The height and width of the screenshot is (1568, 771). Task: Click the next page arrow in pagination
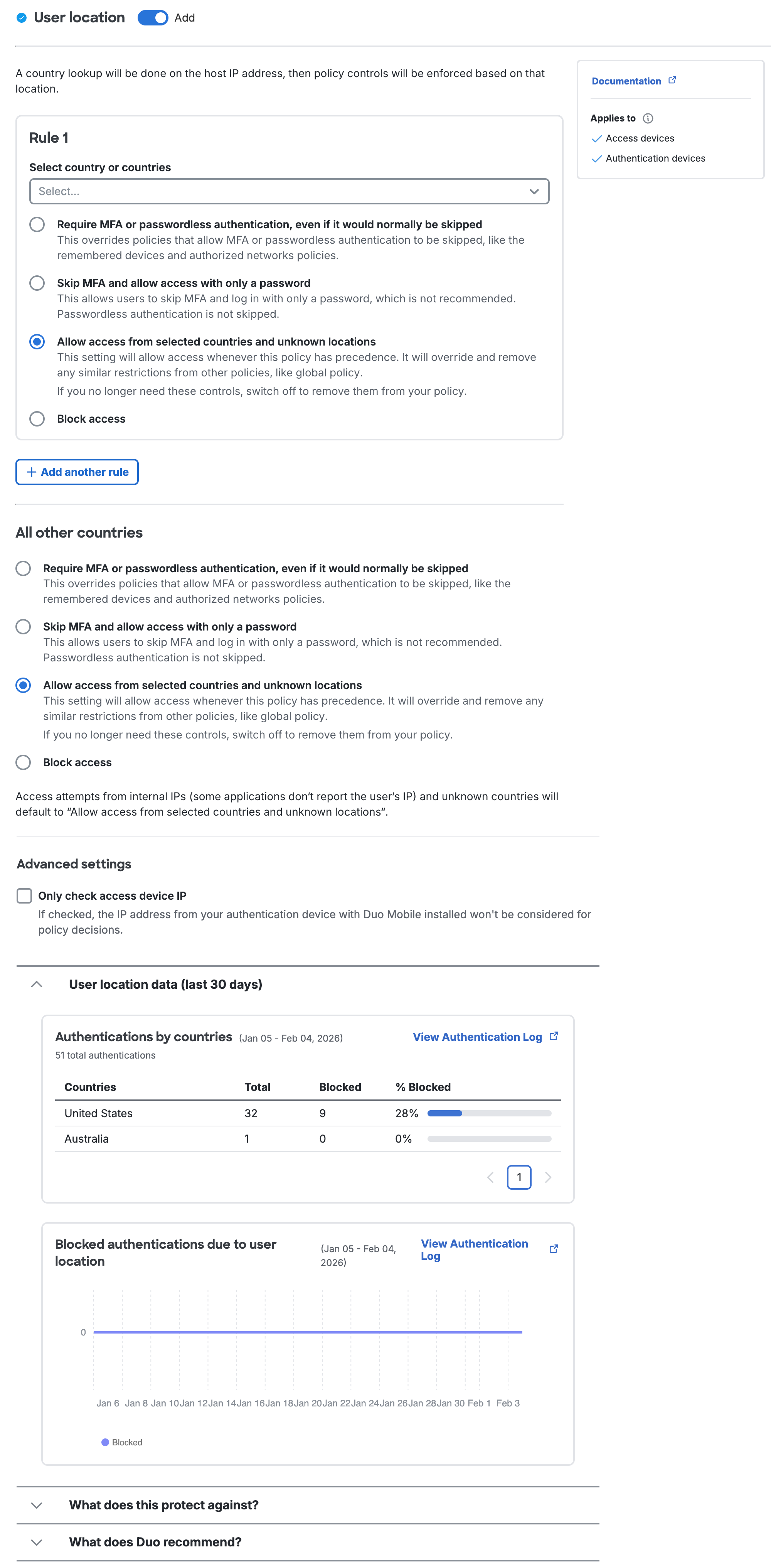click(548, 1177)
